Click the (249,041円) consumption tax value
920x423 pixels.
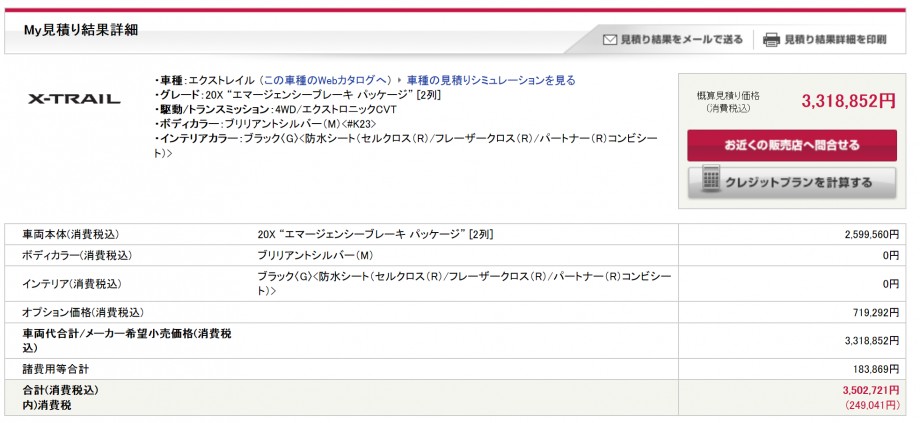[872, 405]
